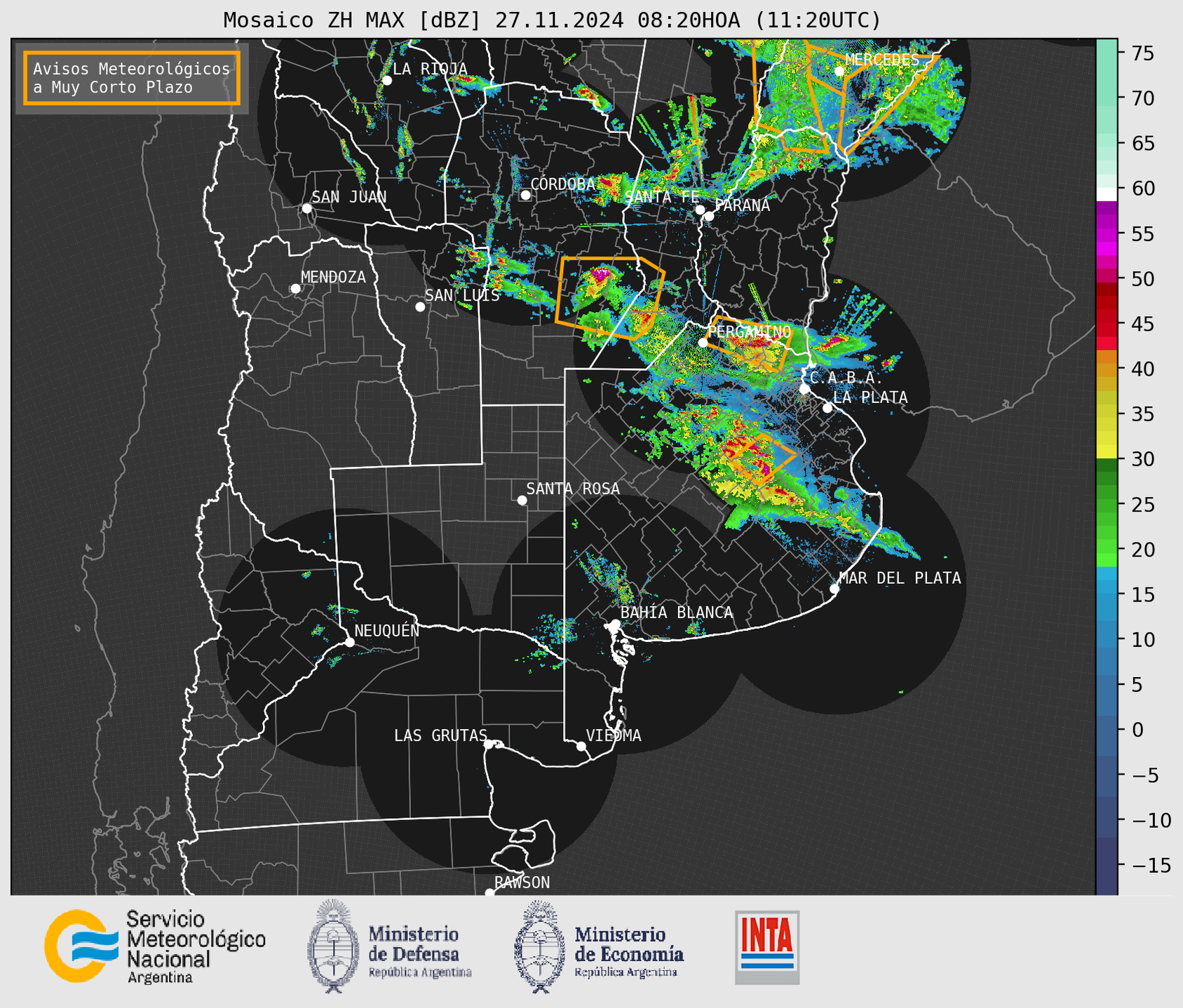Click the C.A.B.A. city label
This screenshot has width=1183, height=1008.
[845, 377]
